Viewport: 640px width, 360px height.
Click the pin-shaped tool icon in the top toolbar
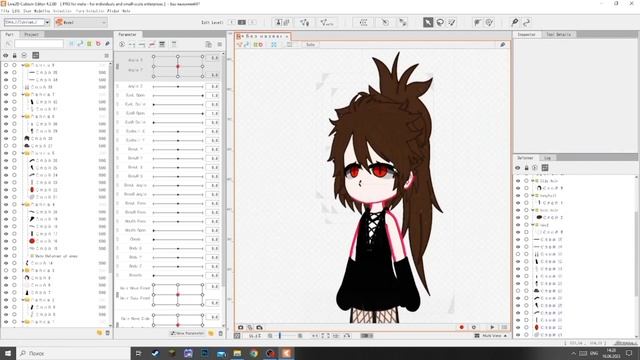(x=515, y=22)
